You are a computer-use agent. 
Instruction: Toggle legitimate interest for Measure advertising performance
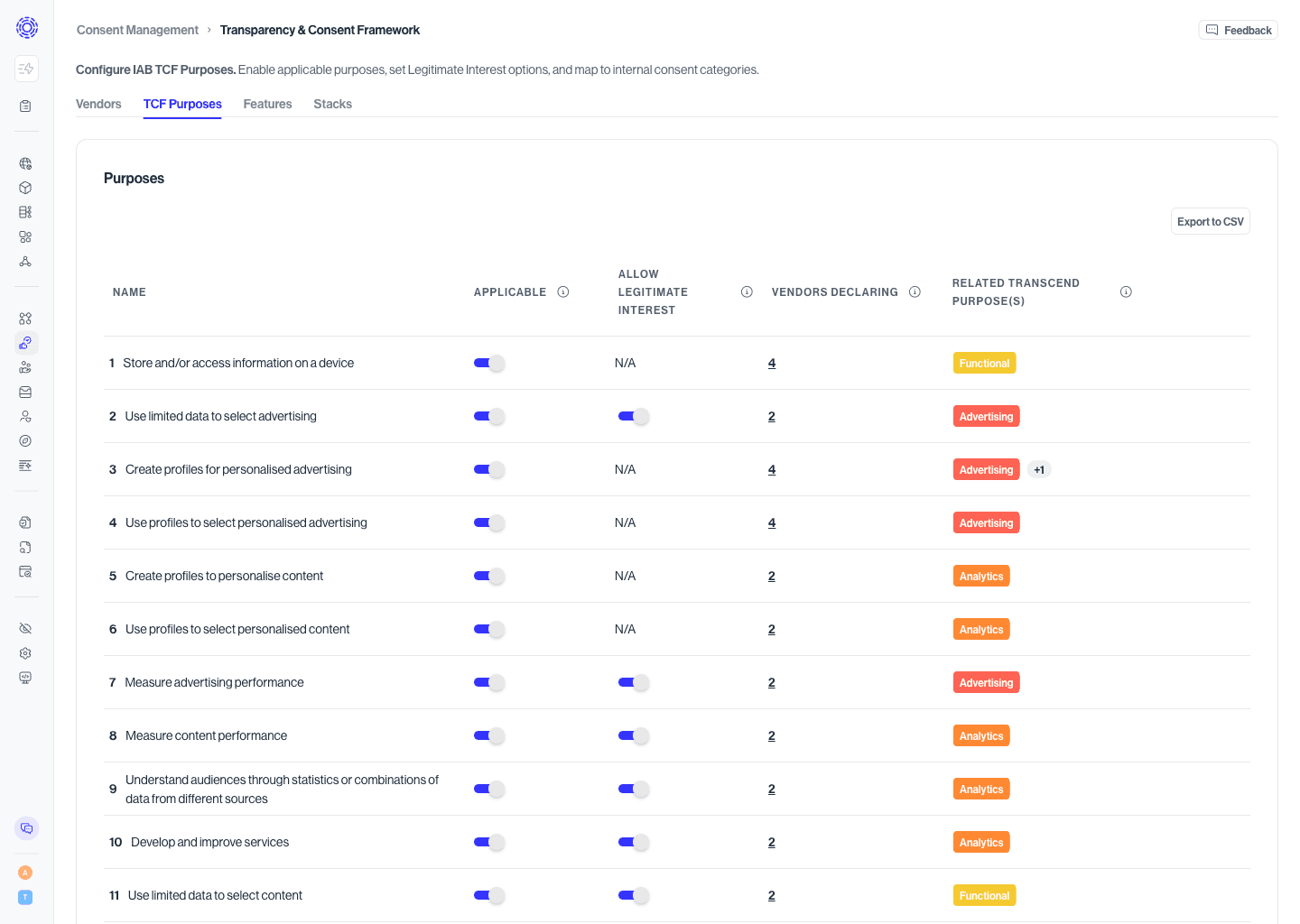point(634,683)
